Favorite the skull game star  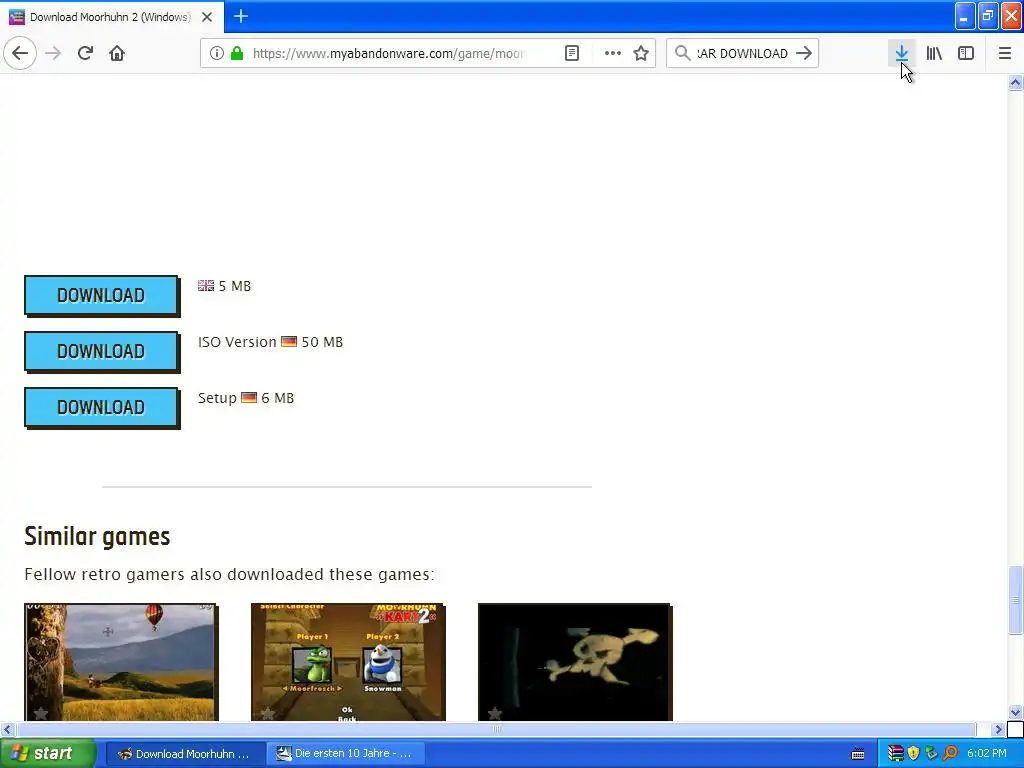[494, 712]
